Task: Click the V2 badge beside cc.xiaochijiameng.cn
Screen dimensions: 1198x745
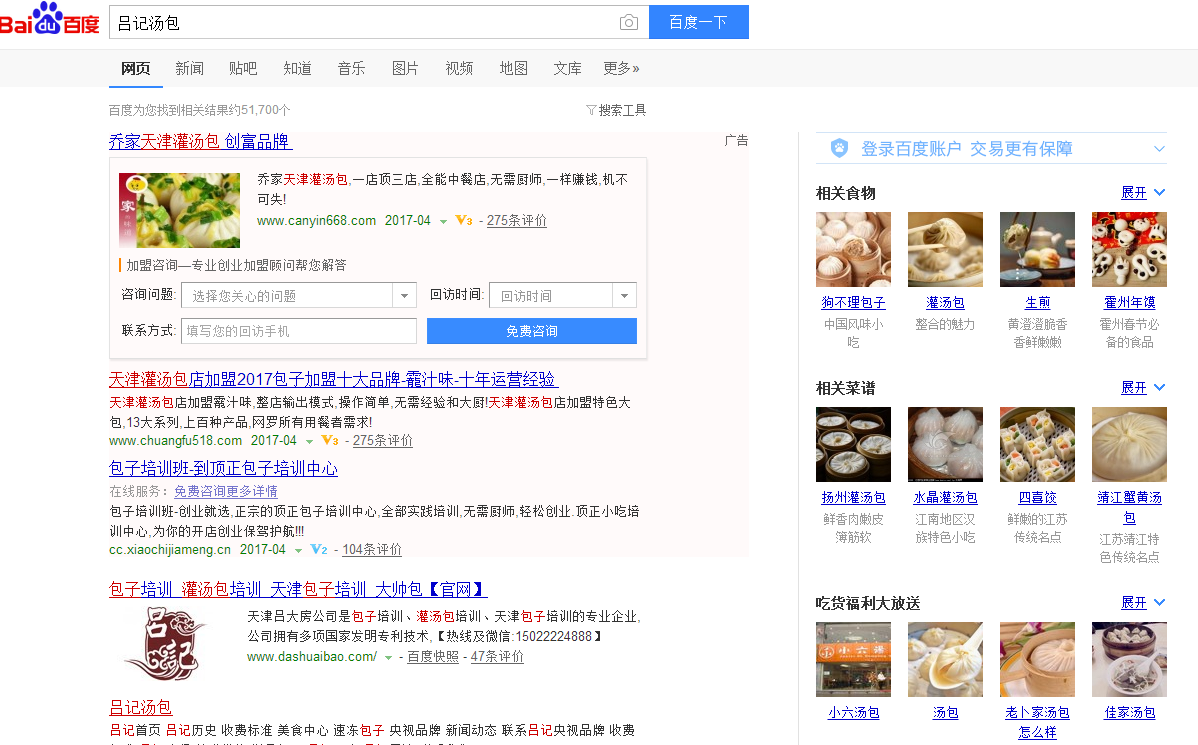Action: point(319,549)
